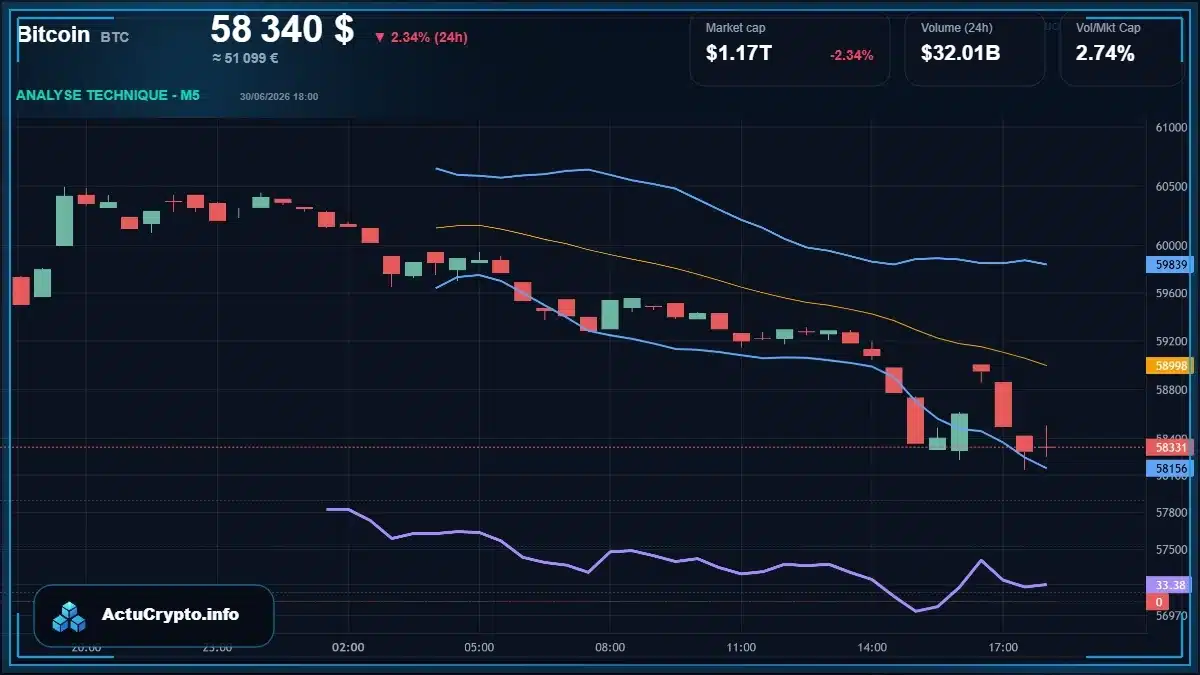Viewport: 1200px width, 675px height.
Task: Click the "02:00" time axis label
Action: (348, 647)
